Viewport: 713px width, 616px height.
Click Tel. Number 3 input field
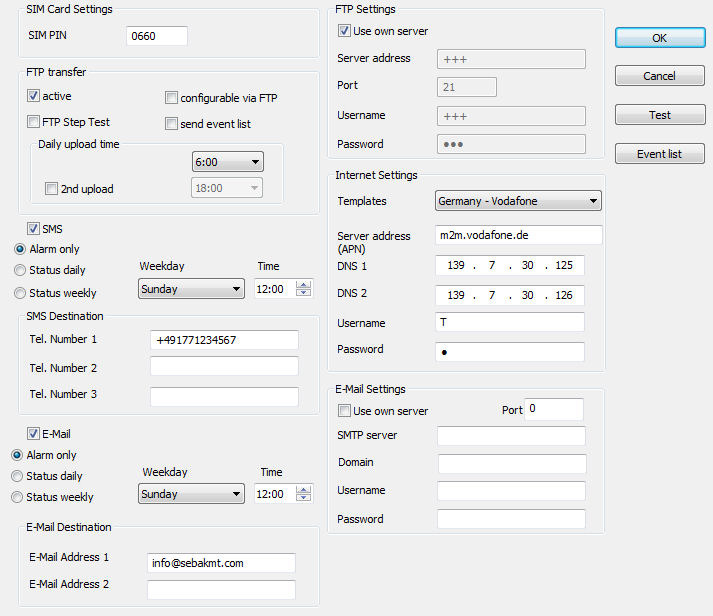[x=224, y=396]
